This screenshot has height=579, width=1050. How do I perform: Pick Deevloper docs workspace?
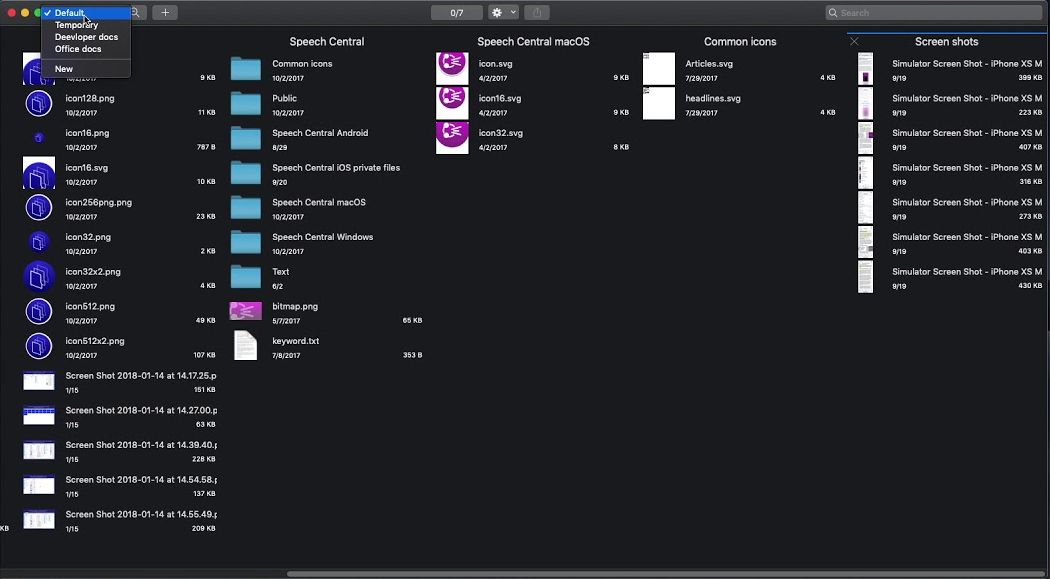point(86,37)
